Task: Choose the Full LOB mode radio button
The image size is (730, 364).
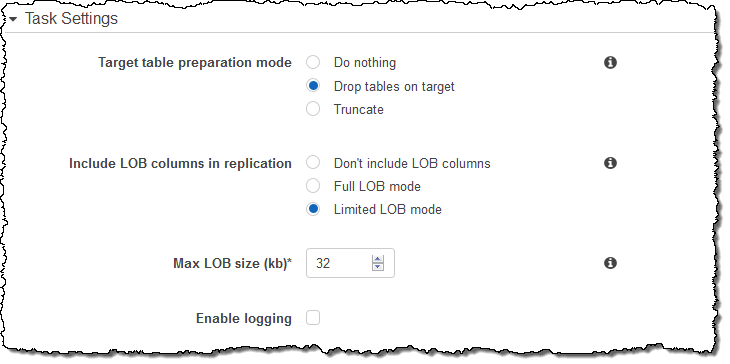Action: pyautogui.click(x=313, y=186)
